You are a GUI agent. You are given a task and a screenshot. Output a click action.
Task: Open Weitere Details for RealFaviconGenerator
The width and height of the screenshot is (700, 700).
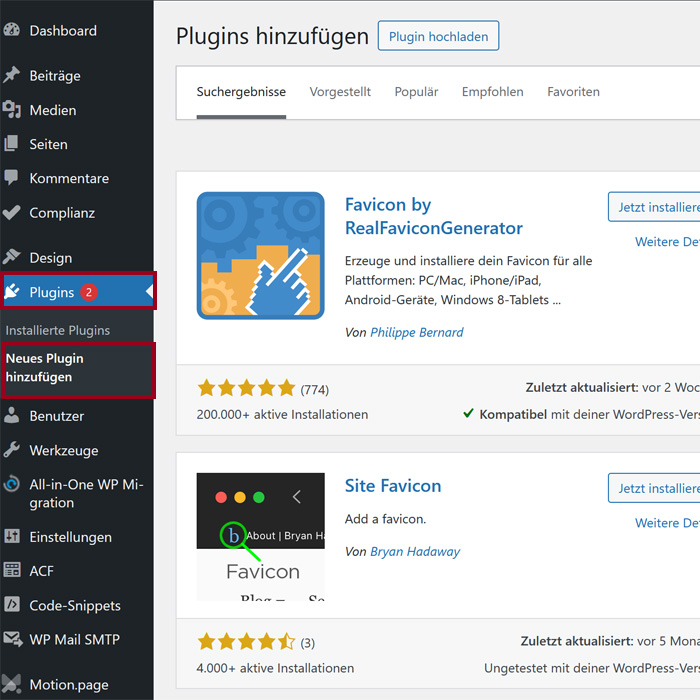click(x=667, y=242)
